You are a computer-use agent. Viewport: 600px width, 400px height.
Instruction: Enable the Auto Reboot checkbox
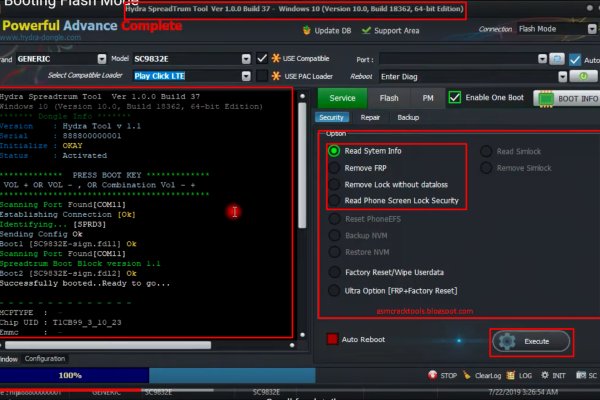[331, 339]
